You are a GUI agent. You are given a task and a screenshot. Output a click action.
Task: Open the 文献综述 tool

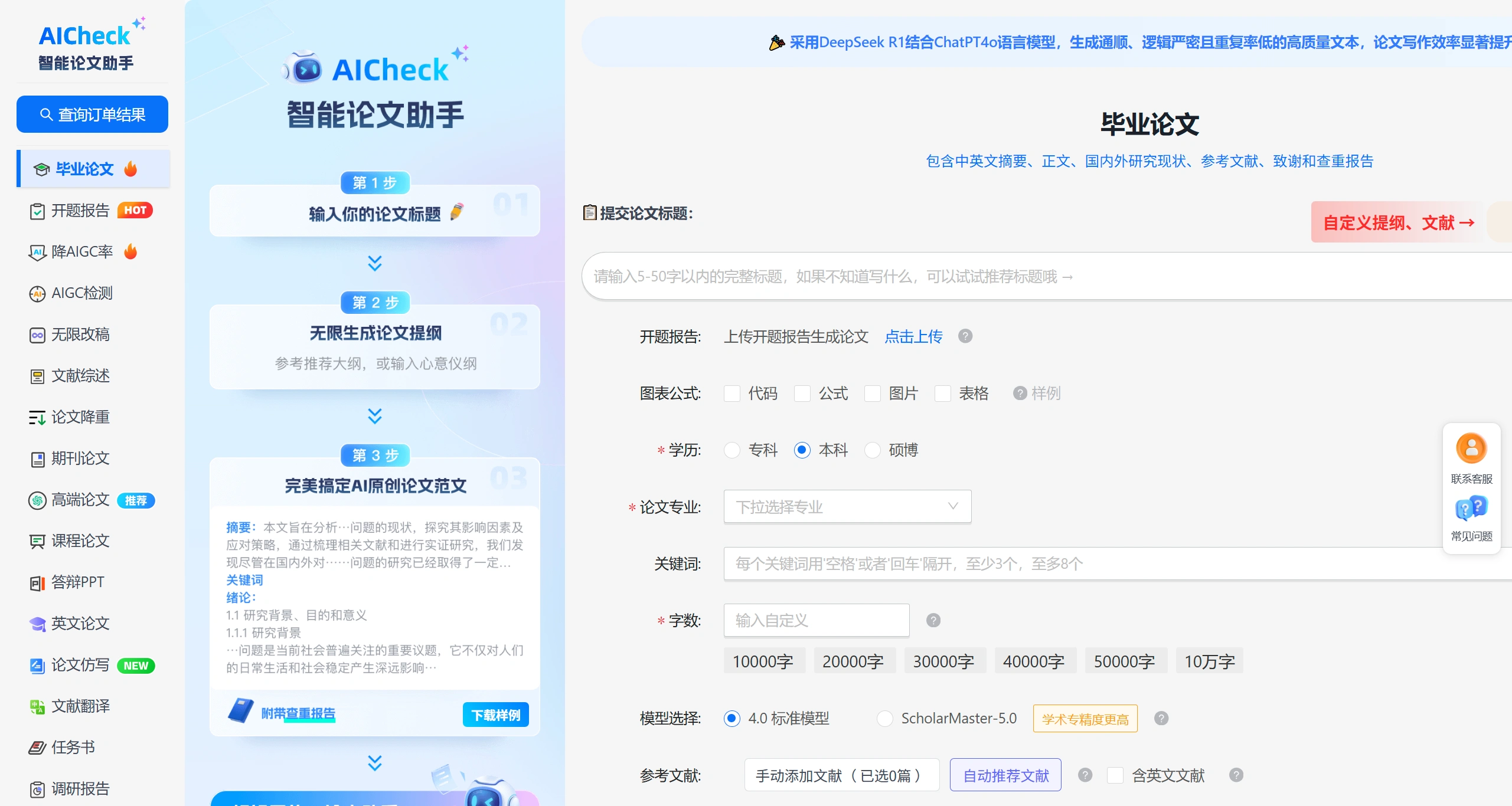81,376
